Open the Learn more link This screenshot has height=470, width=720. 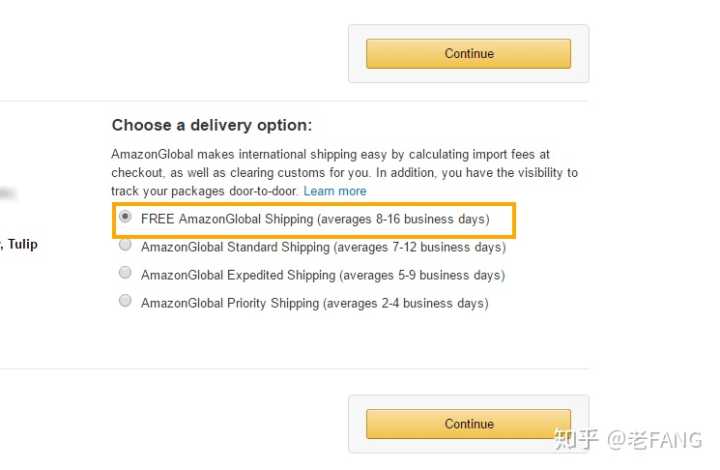335,191
